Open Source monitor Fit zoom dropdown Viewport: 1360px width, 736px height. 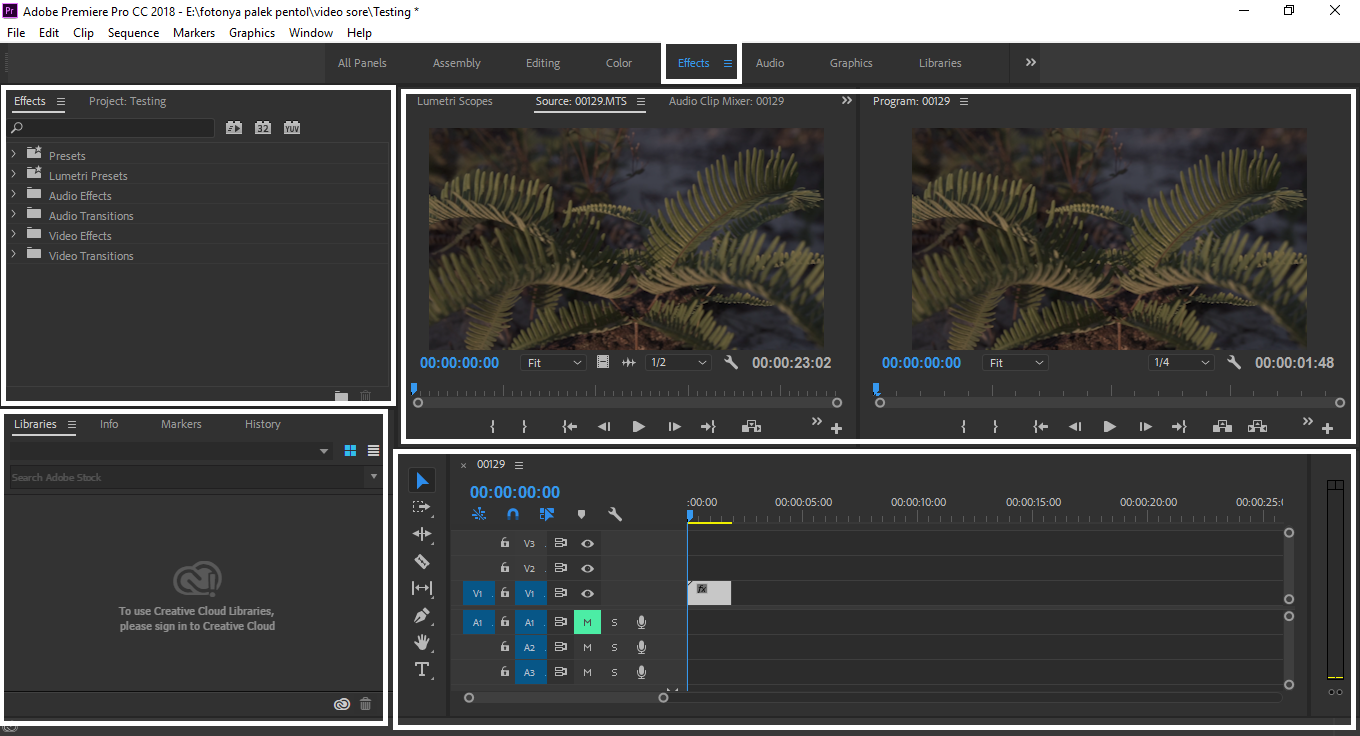[553, 363]
